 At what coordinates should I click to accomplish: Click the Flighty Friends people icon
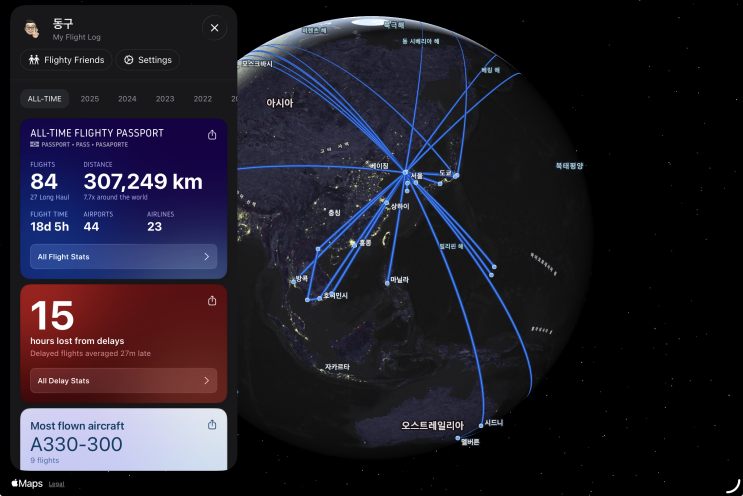(34, 60)
